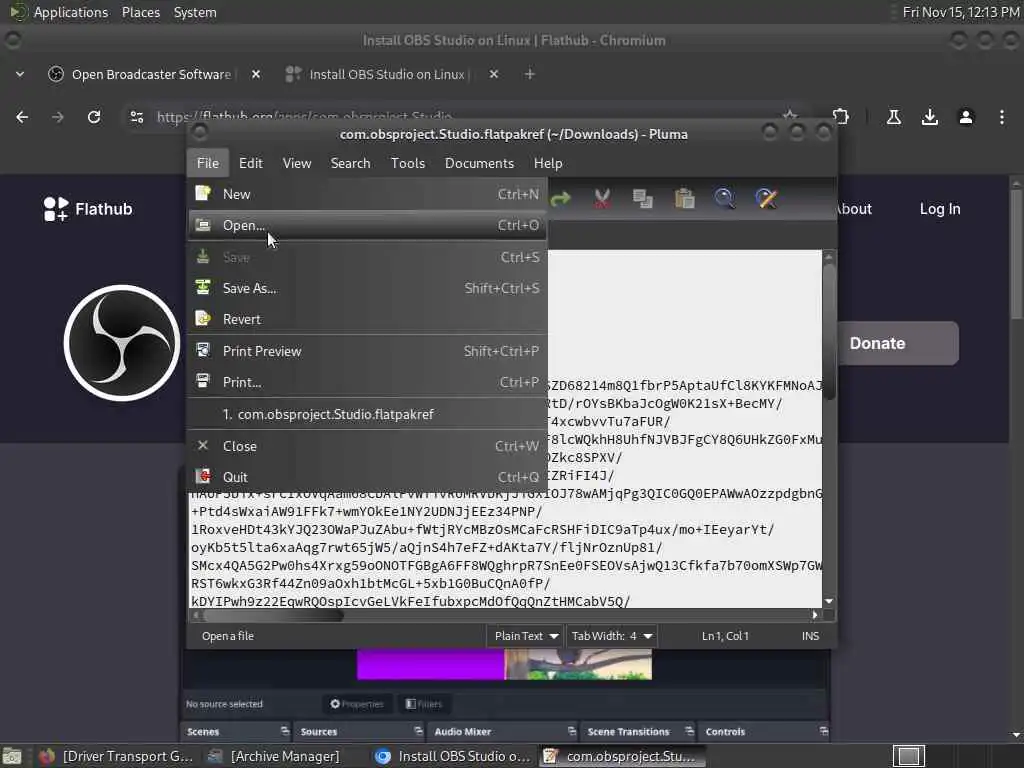Choose Quit from the File menu
The image size is (1024, 768).
tap(367, 477)
